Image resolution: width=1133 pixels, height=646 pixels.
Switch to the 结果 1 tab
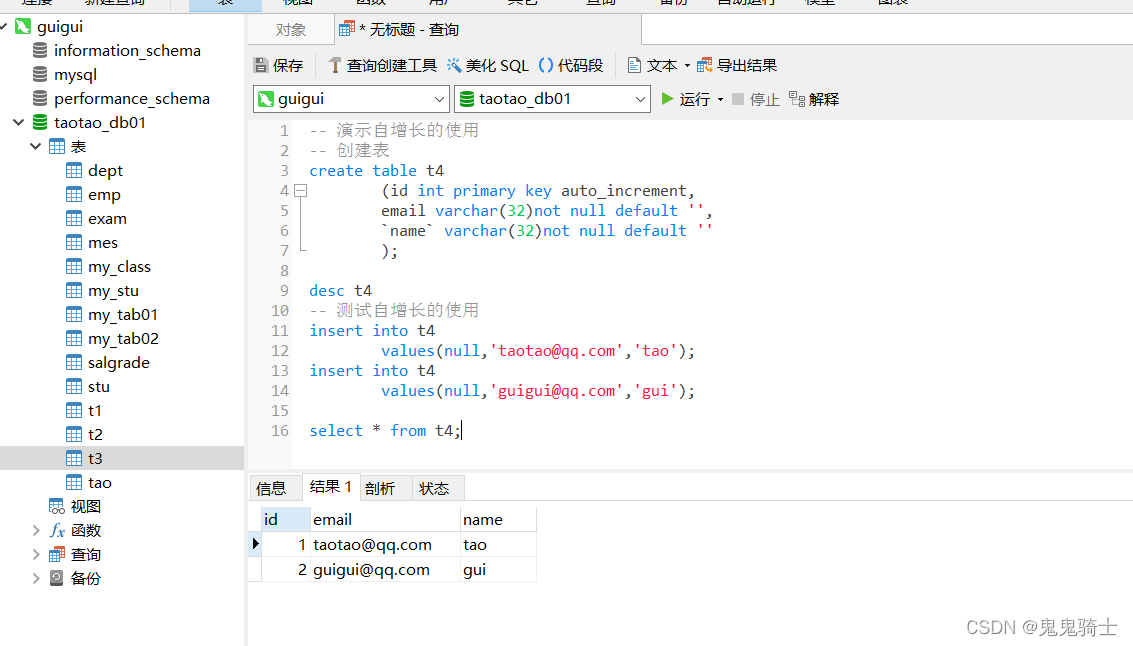point(330,487)
